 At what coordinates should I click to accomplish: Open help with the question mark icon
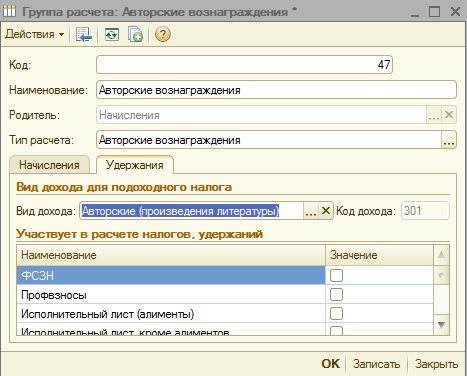click(163, 34)
